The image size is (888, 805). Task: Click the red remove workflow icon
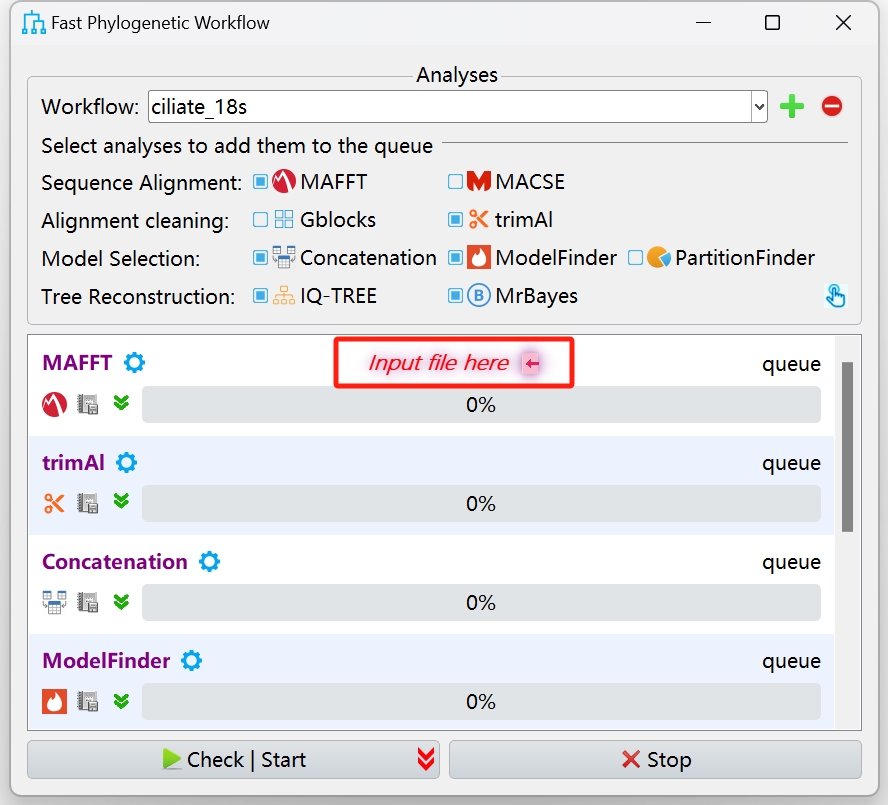pyautogui.click(x=832, y=106)
